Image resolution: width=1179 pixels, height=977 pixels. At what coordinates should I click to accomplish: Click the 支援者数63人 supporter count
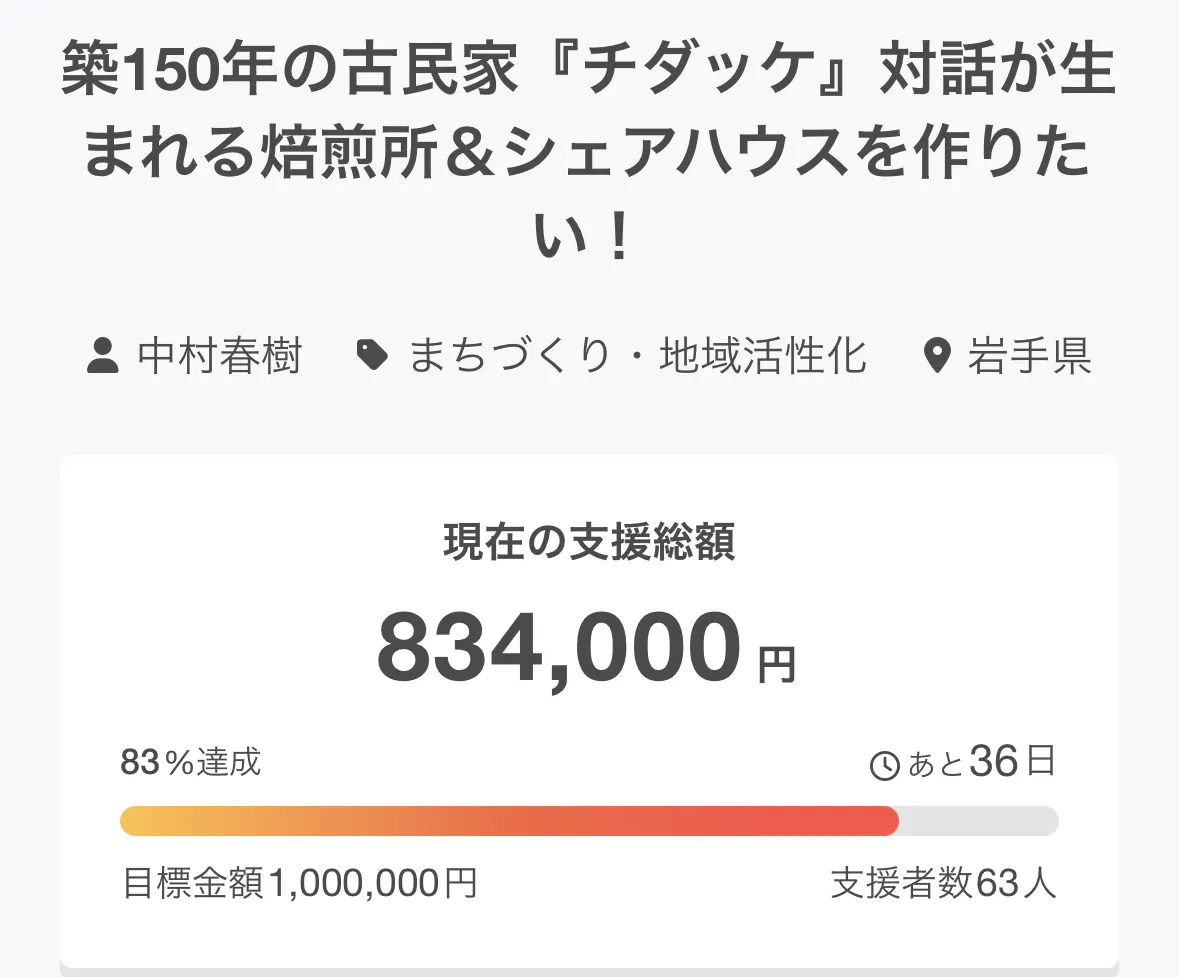pyautogui.click(x=942, y=883)
